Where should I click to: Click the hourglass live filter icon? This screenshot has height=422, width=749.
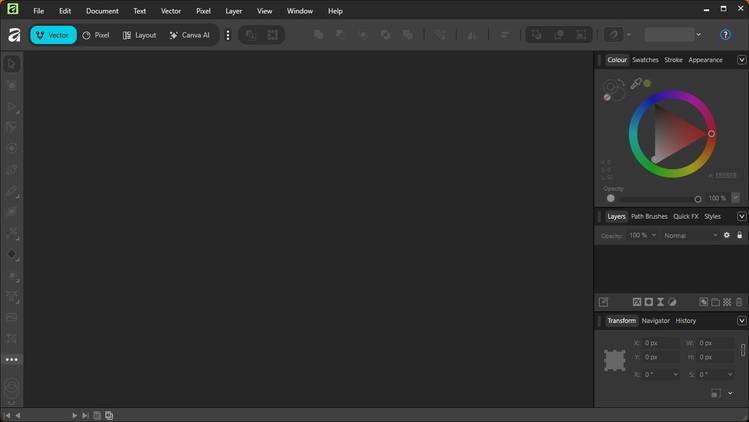(660, 302)
